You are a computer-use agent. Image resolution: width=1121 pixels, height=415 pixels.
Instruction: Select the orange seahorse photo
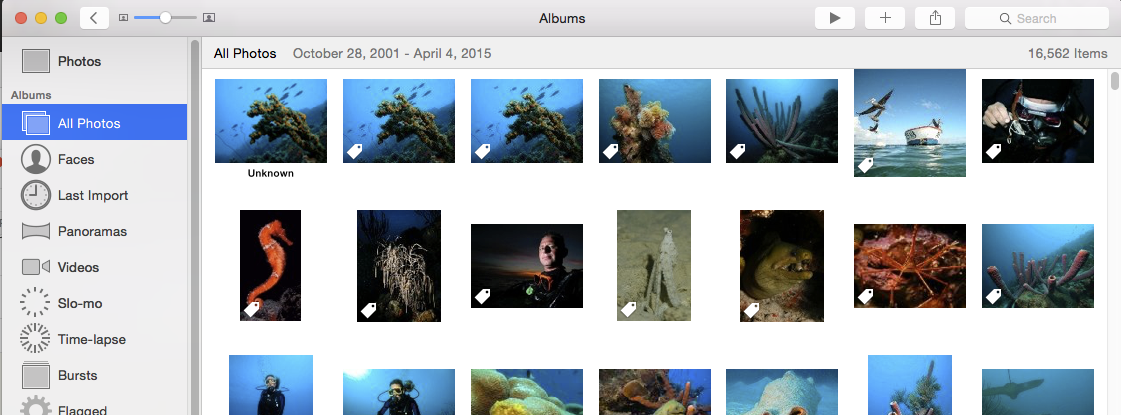[270, 265]
